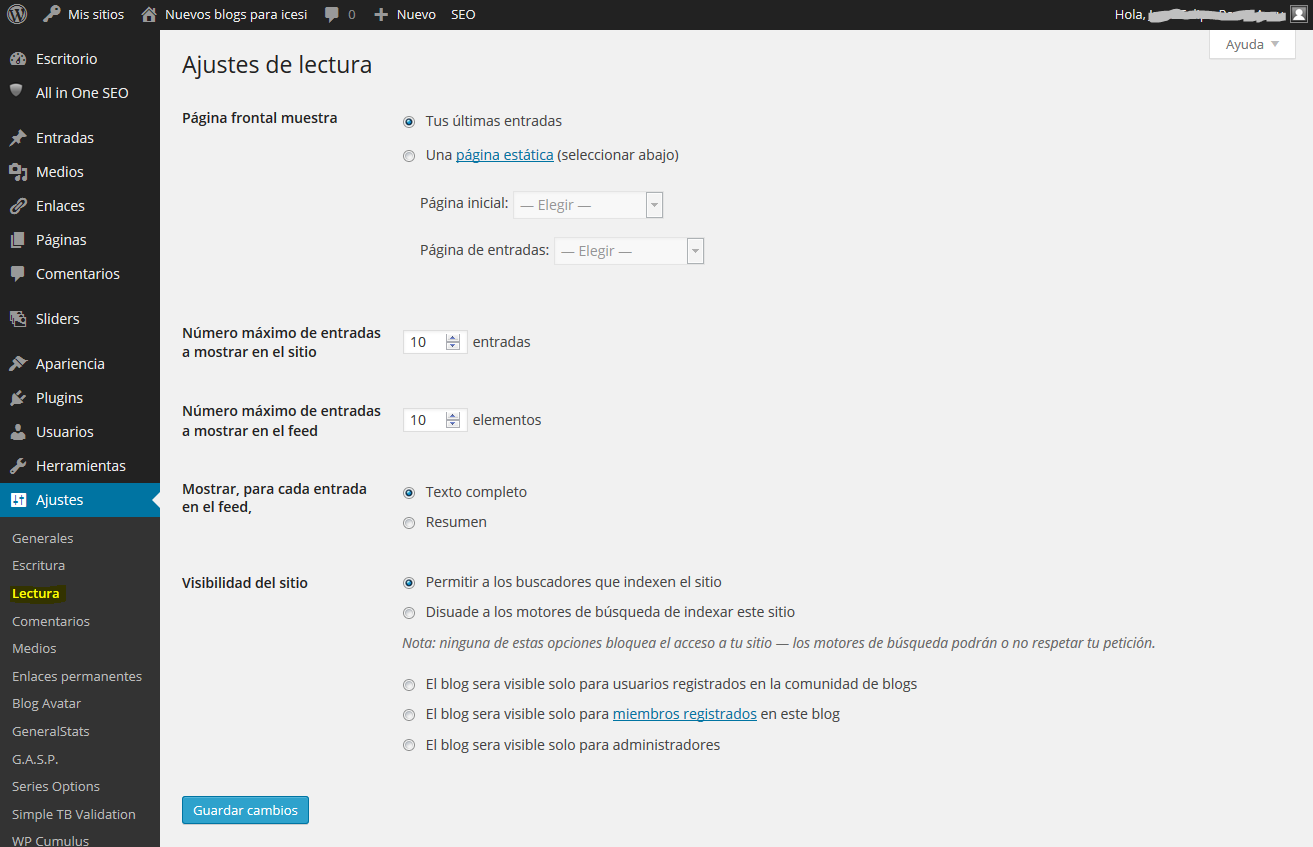The width and height of the screenshot is (1313, 847).
Task: Select 'Disuade a los motores de búsqueda' option
Action: tap(409, 613)
